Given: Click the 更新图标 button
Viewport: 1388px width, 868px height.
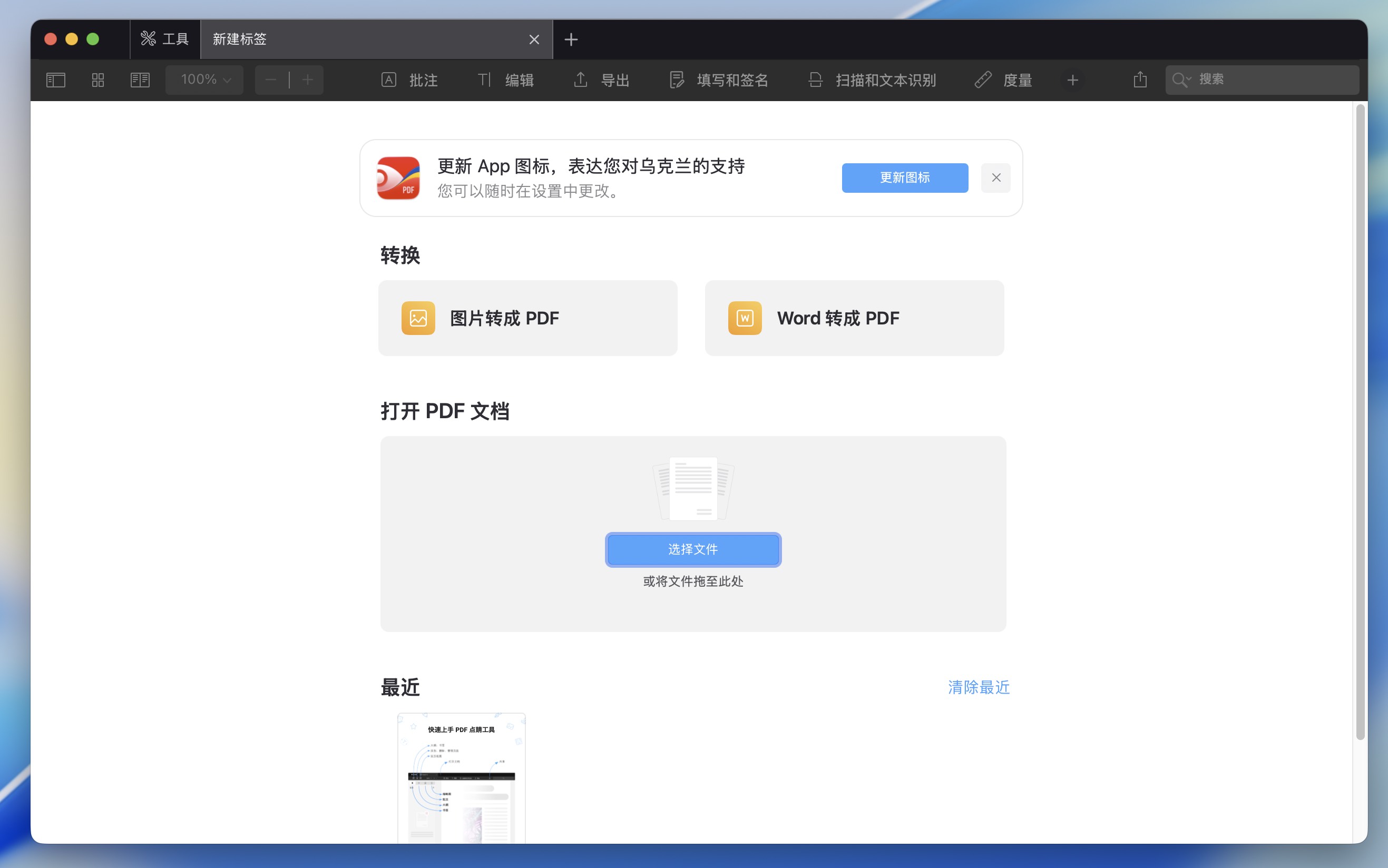Looking at the screenshot, I should [x=904, y=178].
